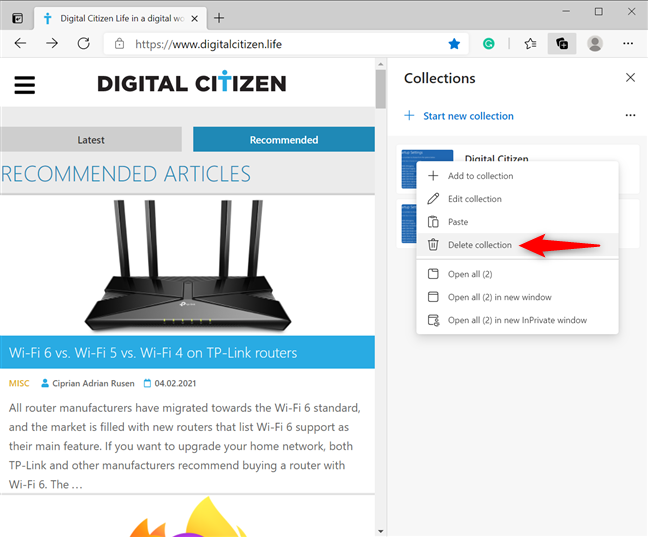Click the site lock icon in address bar
The width and height of the screenshot is (648, 537).
tap(119, 44)
